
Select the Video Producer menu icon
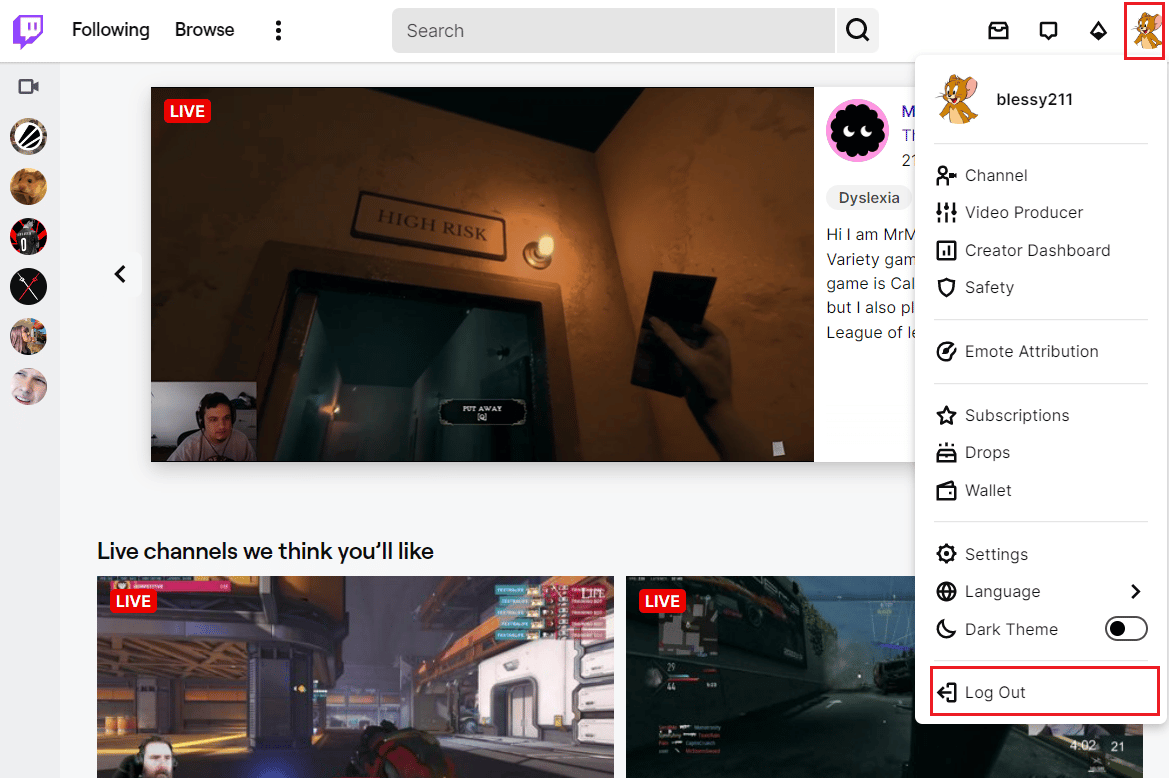pyautogui.click(x=945, y=212)
